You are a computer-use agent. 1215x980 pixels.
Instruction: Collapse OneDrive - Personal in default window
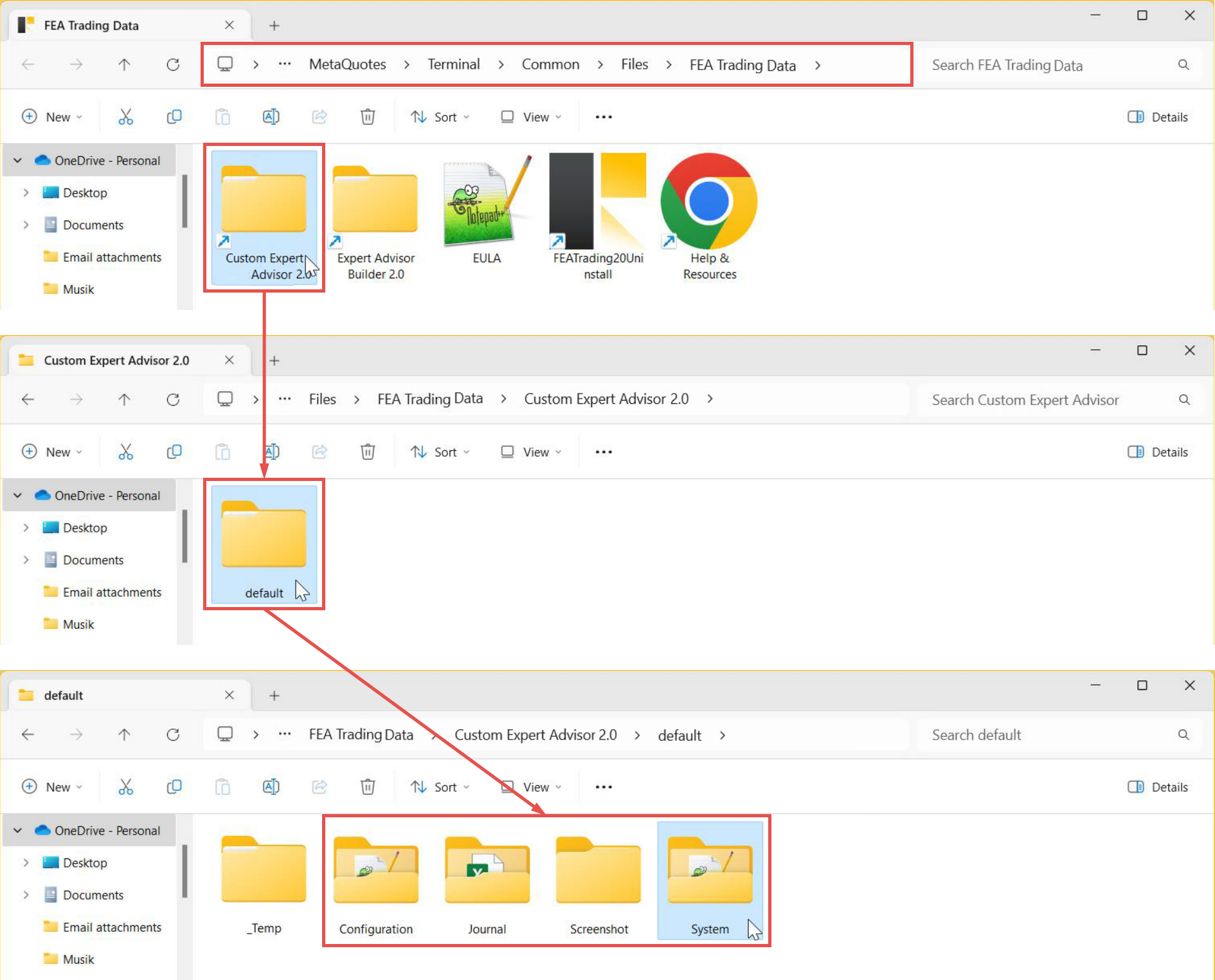pyautogui.click(x=18, y=831)
